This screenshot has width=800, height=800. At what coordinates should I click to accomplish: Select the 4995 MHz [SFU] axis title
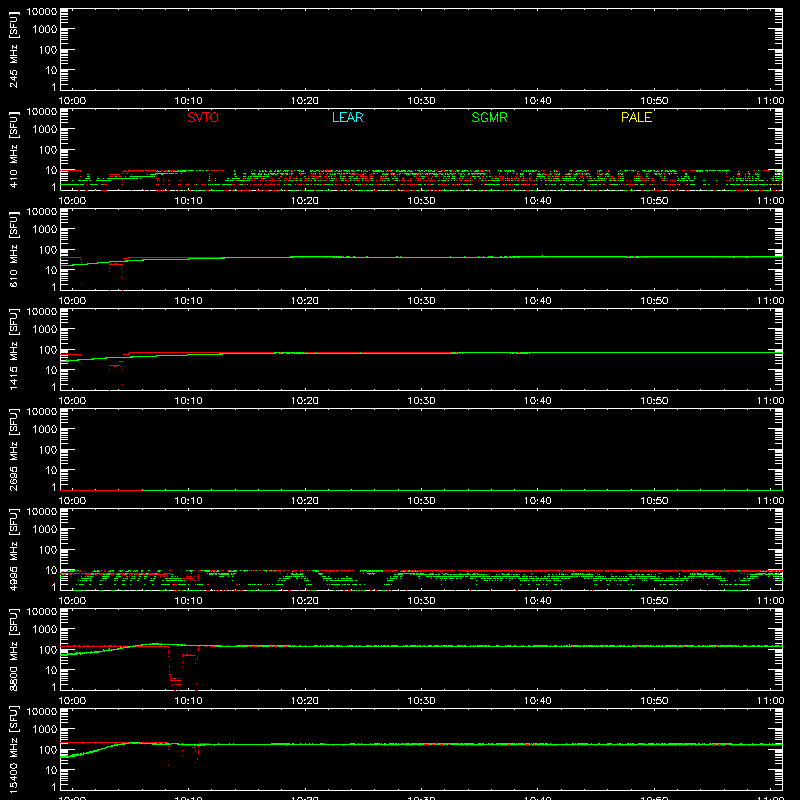point(13,549)
